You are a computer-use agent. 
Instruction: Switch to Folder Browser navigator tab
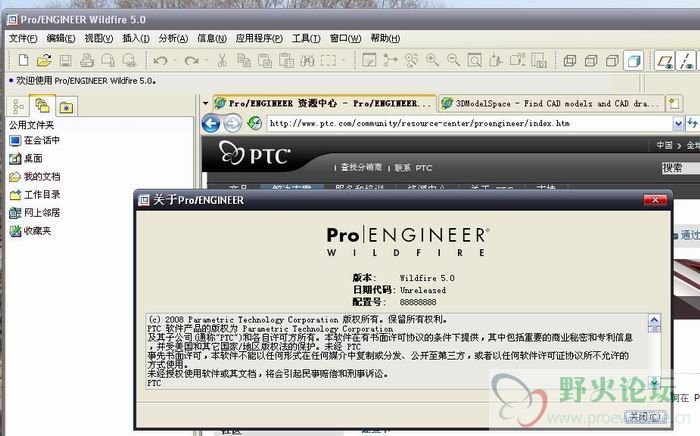(x=42, y=106)
